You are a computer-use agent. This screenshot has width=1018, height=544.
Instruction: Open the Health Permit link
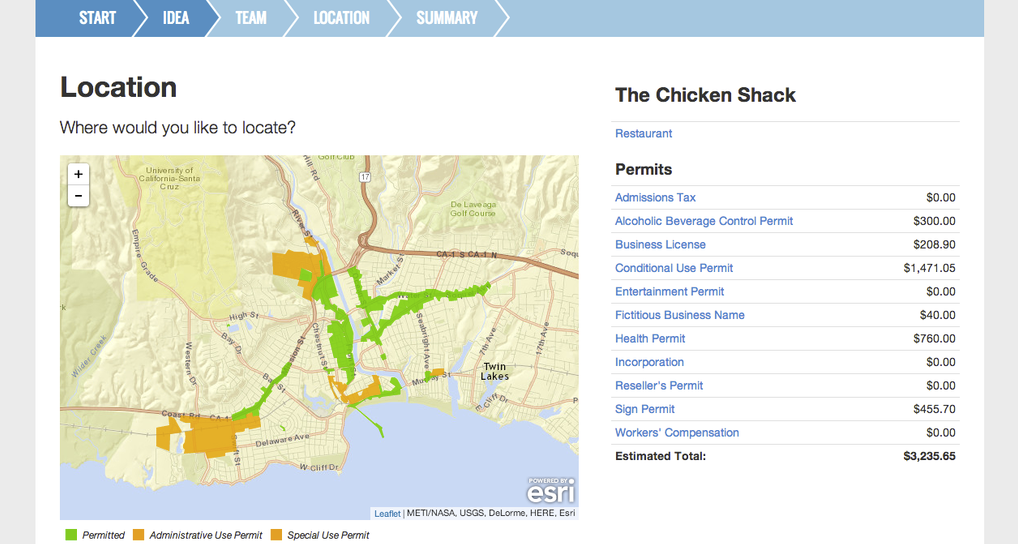pyautogui.click(x=650, y=339)
